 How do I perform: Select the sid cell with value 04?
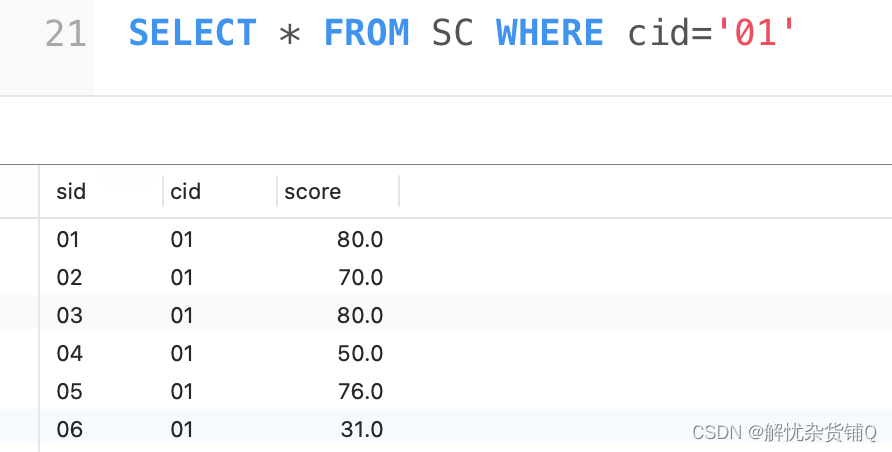[x=69, y=353]
